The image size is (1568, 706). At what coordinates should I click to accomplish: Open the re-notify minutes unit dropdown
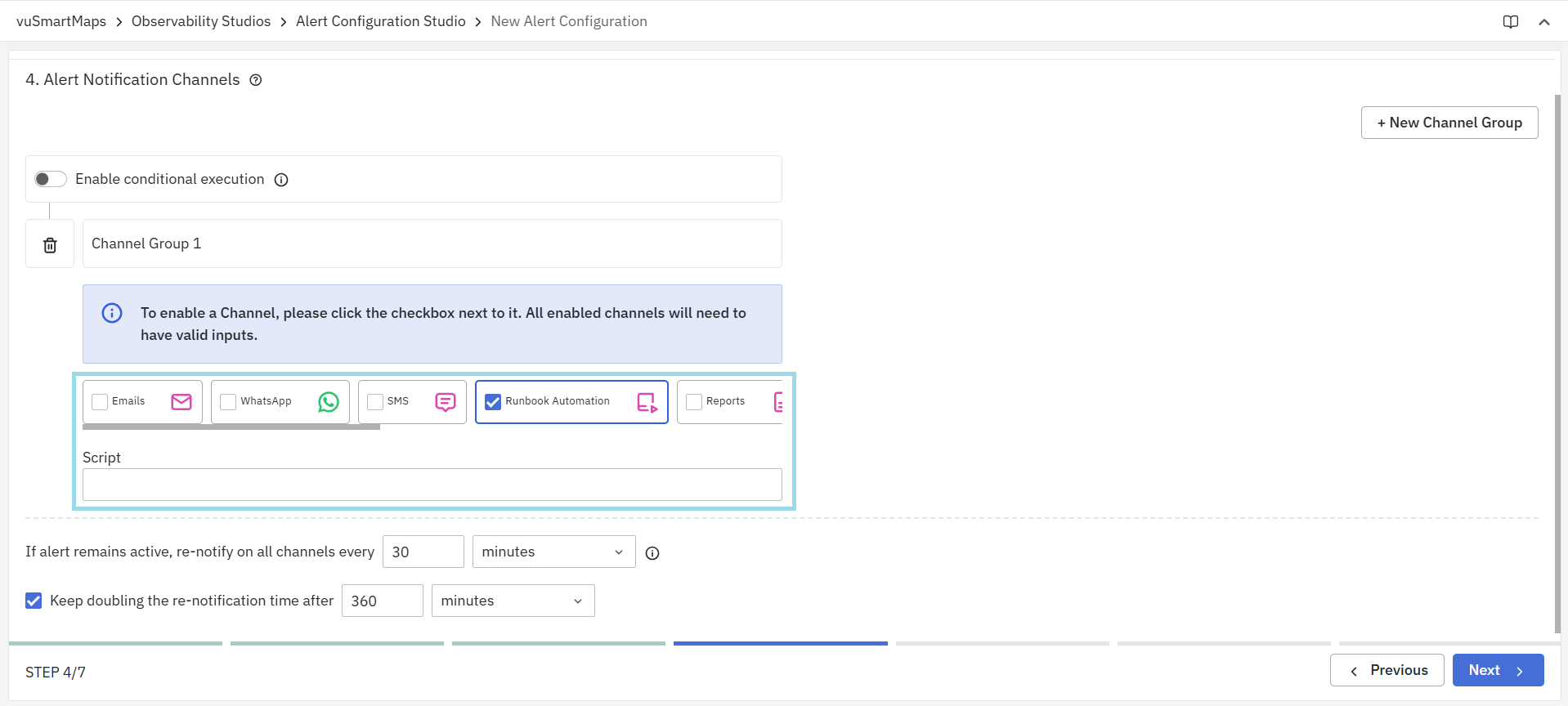coord(553,552)
